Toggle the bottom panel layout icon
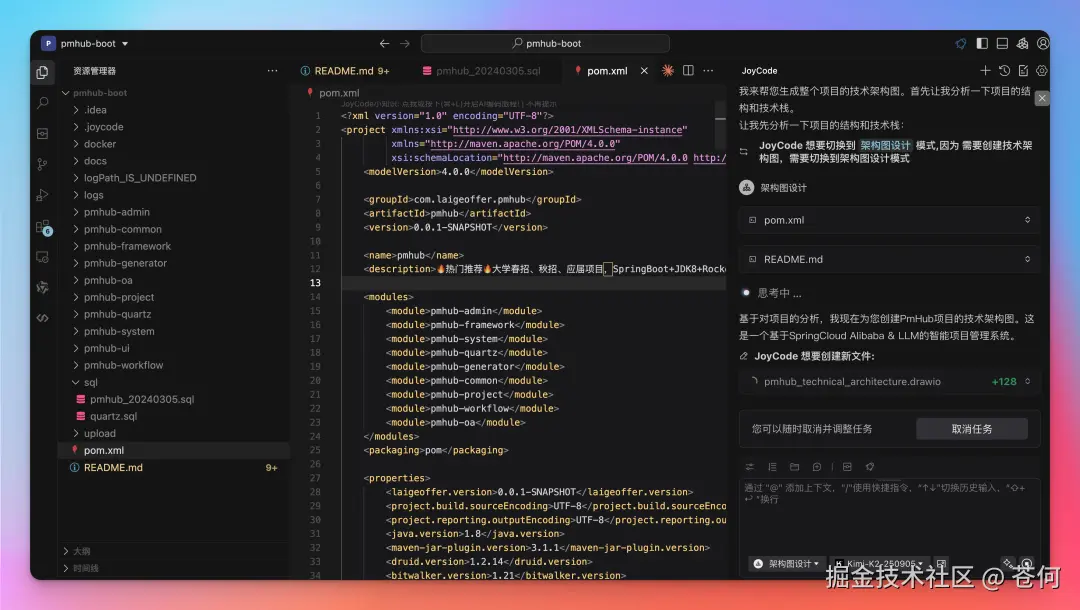1080x610 pixels. [1002, 43]
